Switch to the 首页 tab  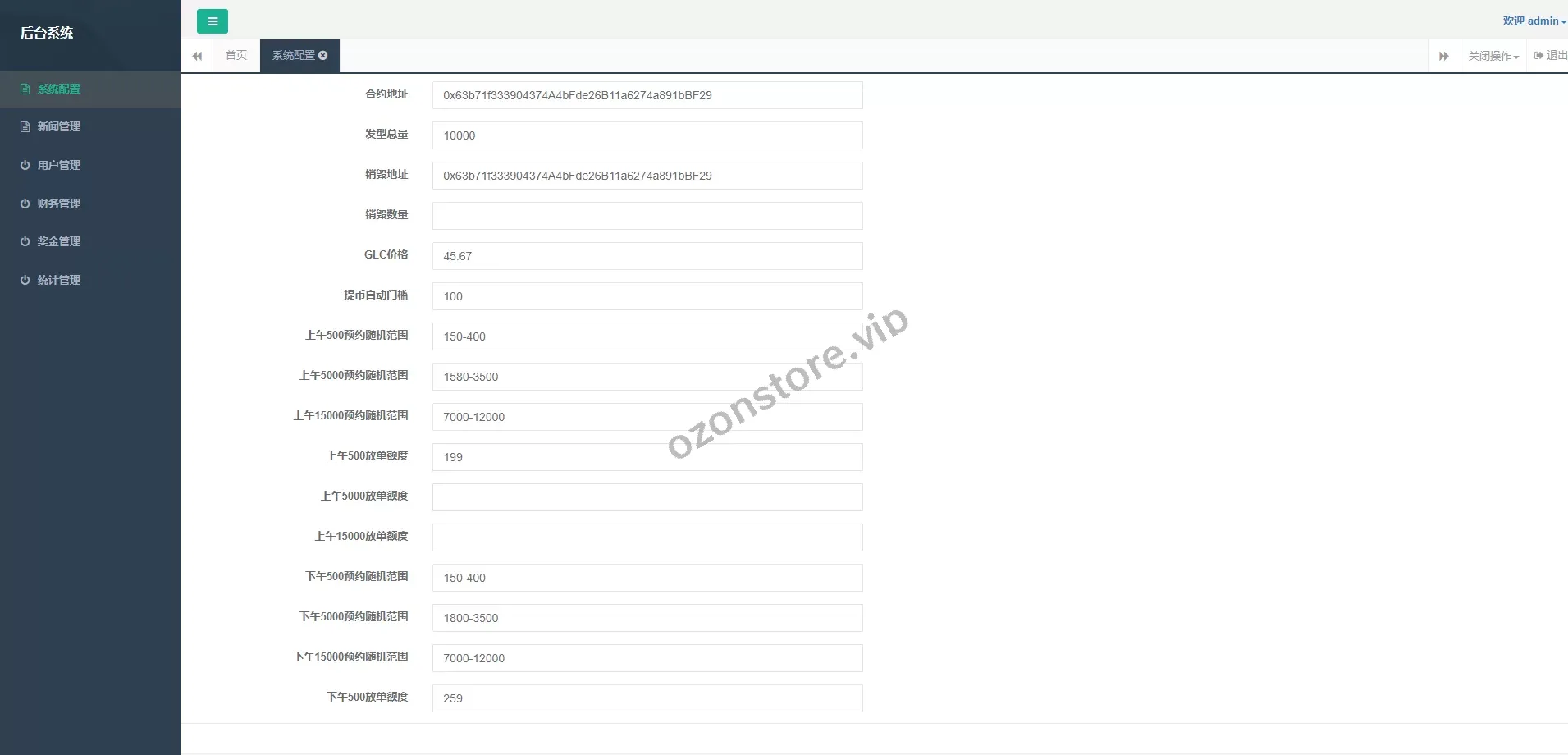click(236, 55)
